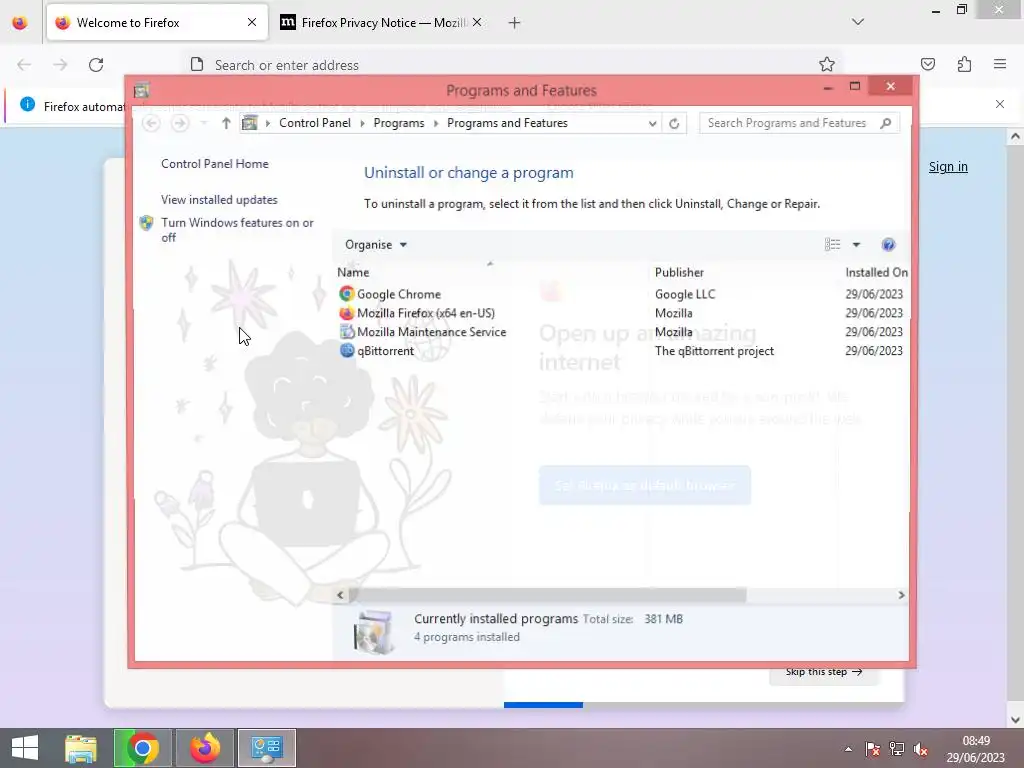Click Skip this step button
The image size is (1024, 768).
pos(824,671)
